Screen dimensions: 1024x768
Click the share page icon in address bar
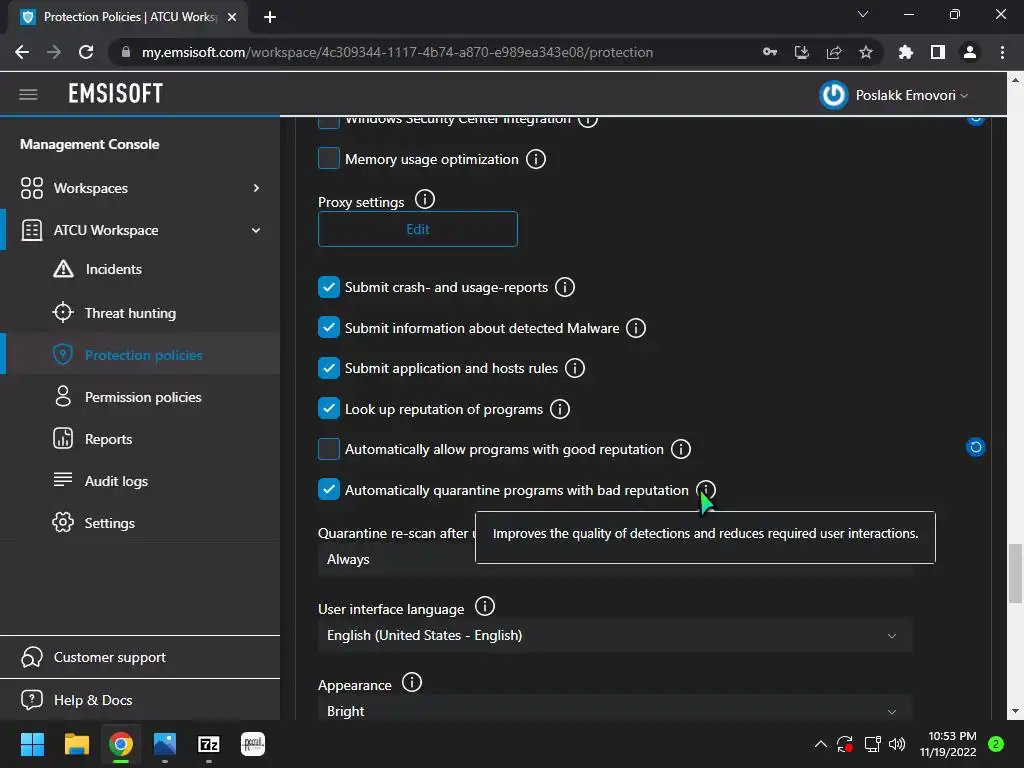click(x=833, y=52)
